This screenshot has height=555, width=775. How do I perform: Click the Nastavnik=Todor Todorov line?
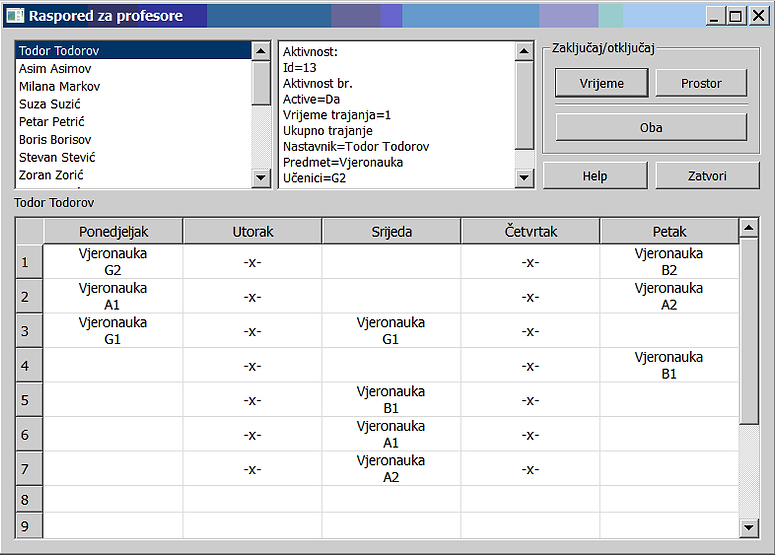point(356,146)
